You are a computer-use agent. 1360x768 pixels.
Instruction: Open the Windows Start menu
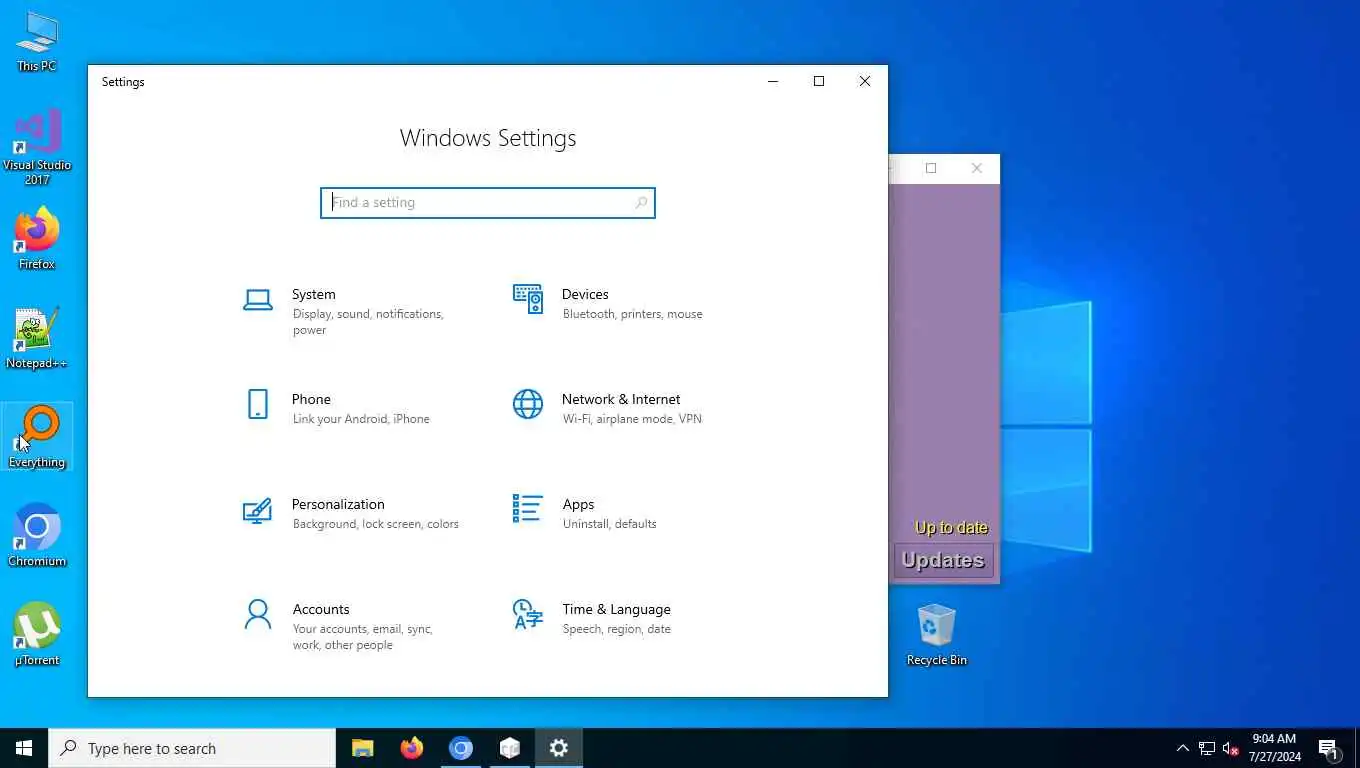click(24, 748)
